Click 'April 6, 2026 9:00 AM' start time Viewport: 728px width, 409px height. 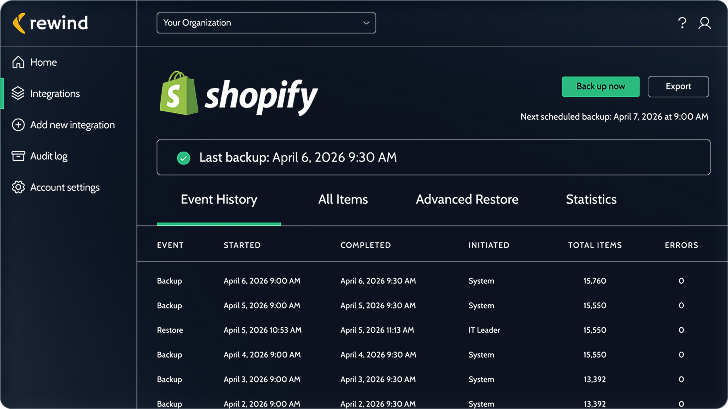(262, 281)
